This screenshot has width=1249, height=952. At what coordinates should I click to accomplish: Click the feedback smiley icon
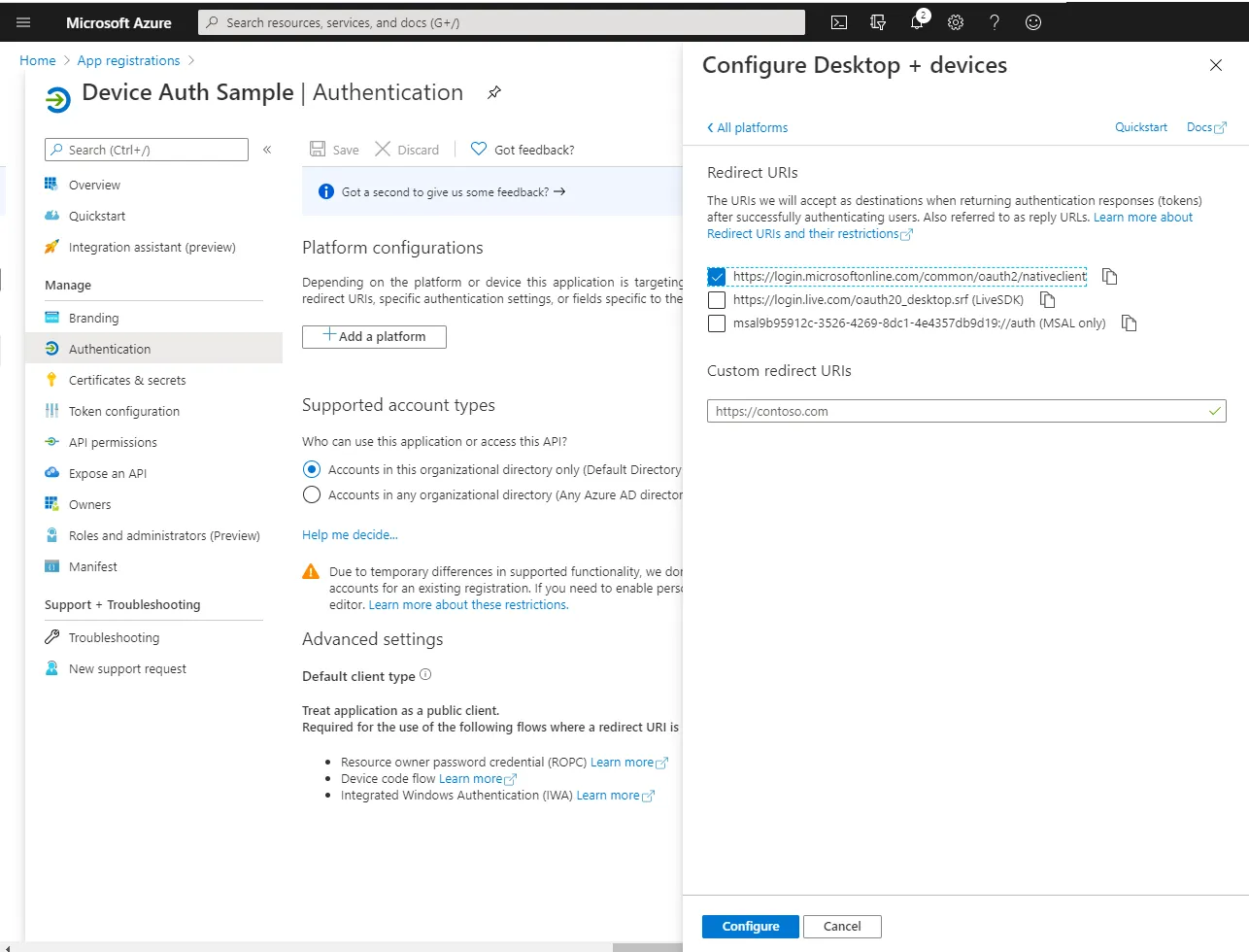1033,22
